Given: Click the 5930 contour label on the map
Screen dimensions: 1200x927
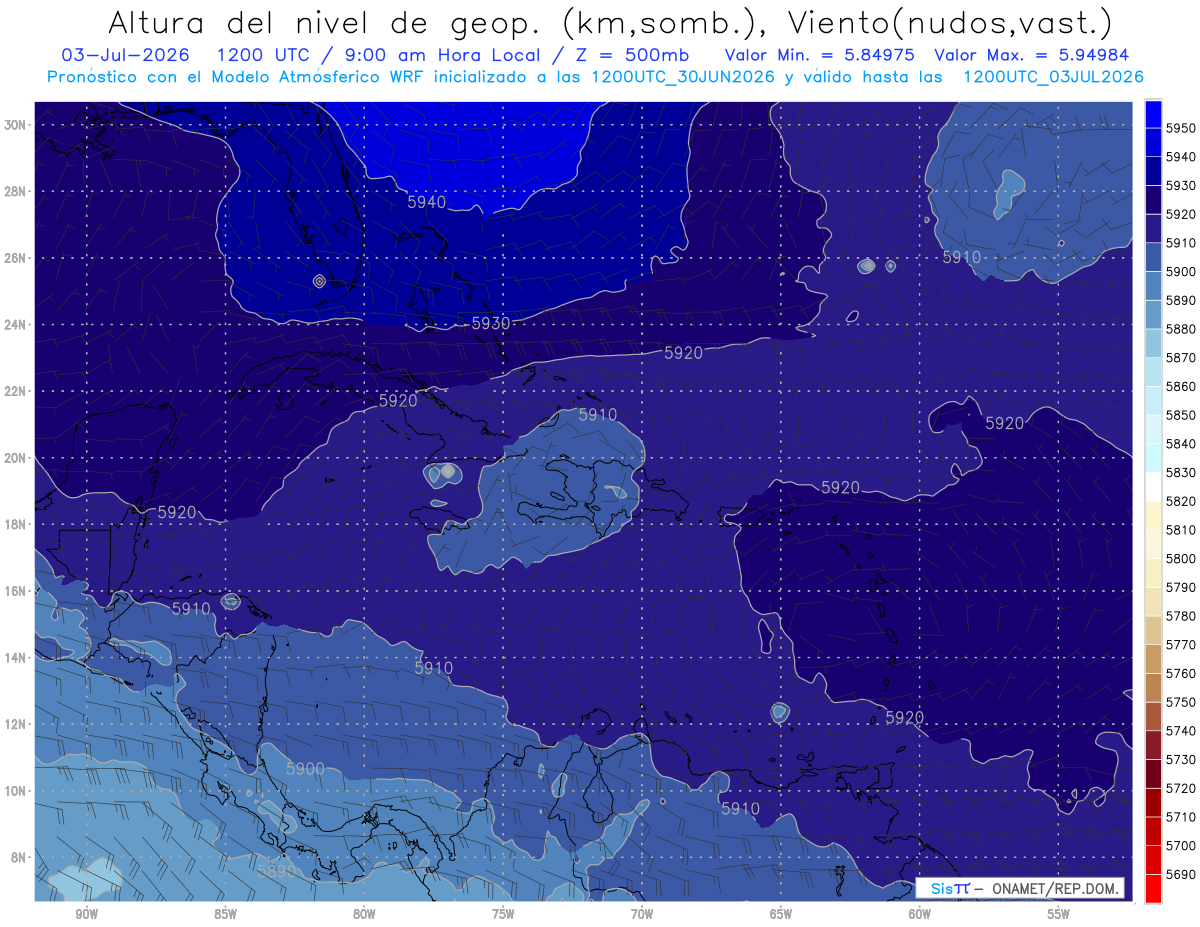Looking at the screenshot, I should click(491, 323).
